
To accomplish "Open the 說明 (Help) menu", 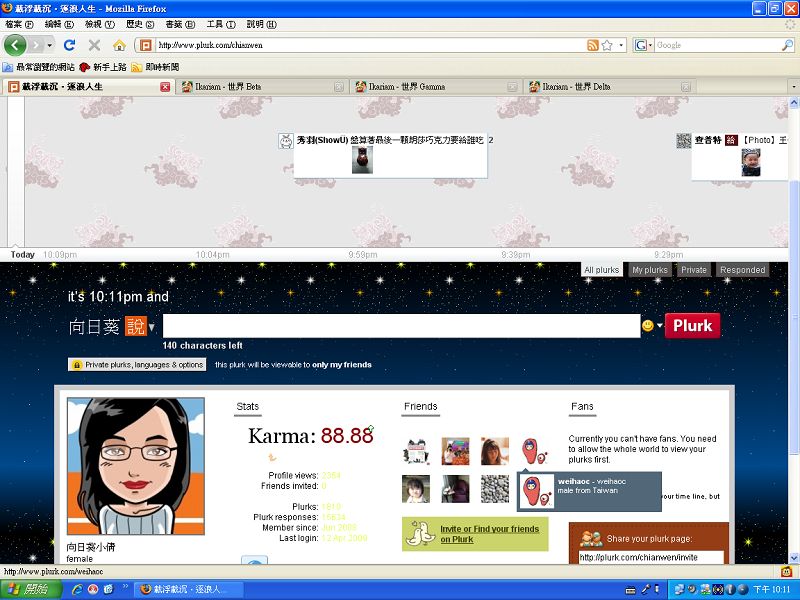I will [x=261, y=24].
